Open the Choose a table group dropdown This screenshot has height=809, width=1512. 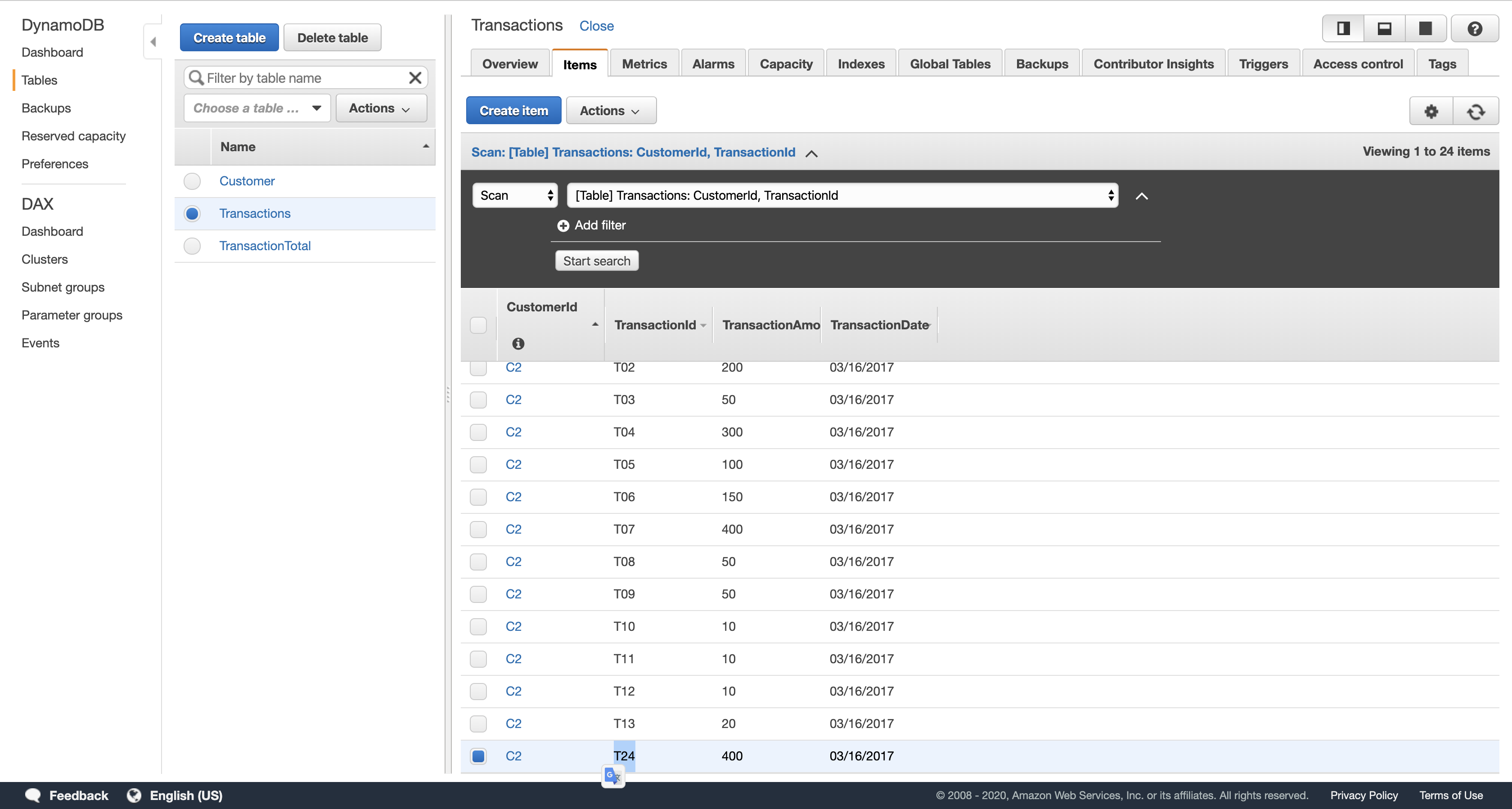point(257,108)
